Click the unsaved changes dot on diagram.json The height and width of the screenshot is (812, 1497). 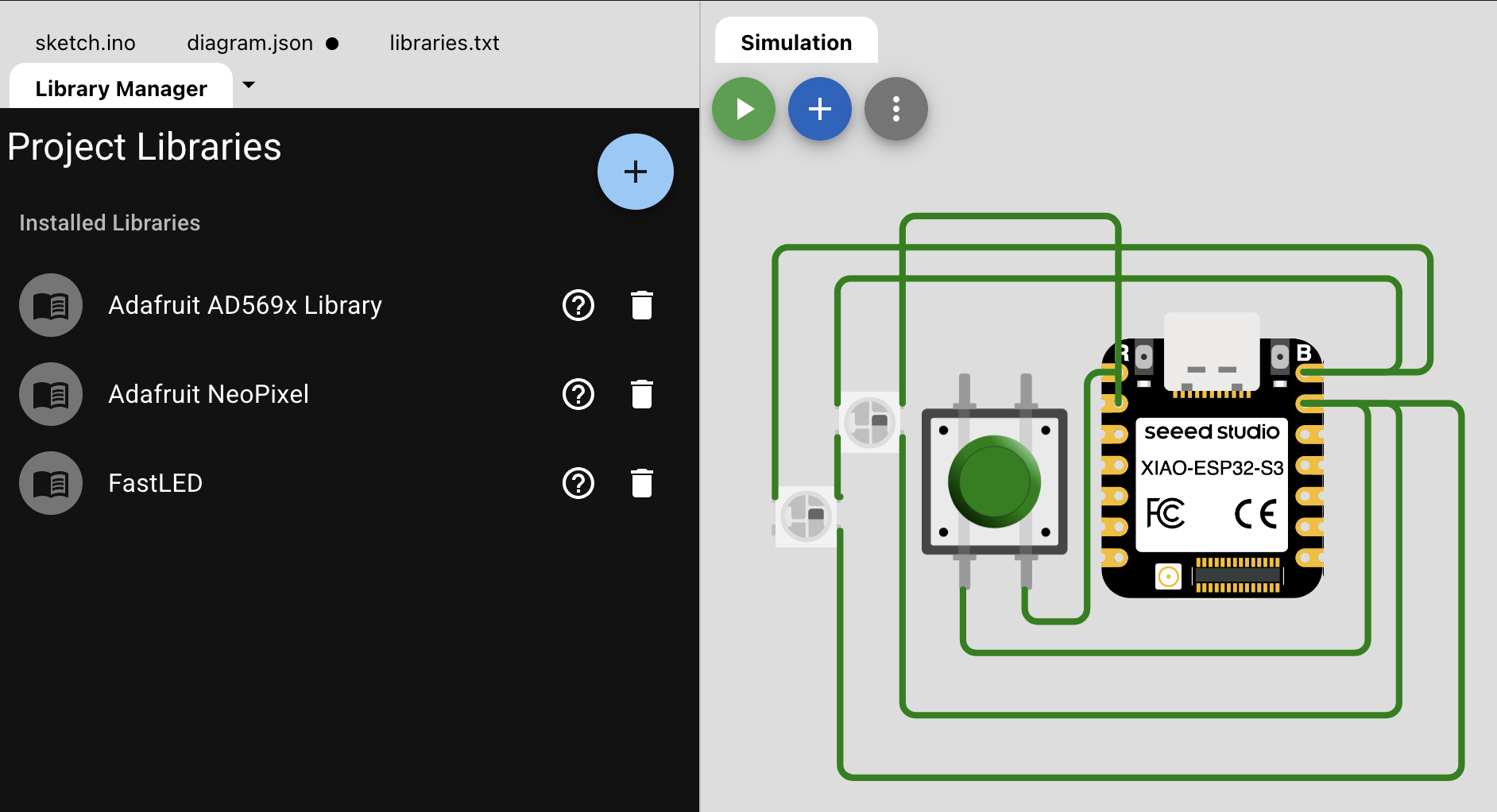coord(334,44)
